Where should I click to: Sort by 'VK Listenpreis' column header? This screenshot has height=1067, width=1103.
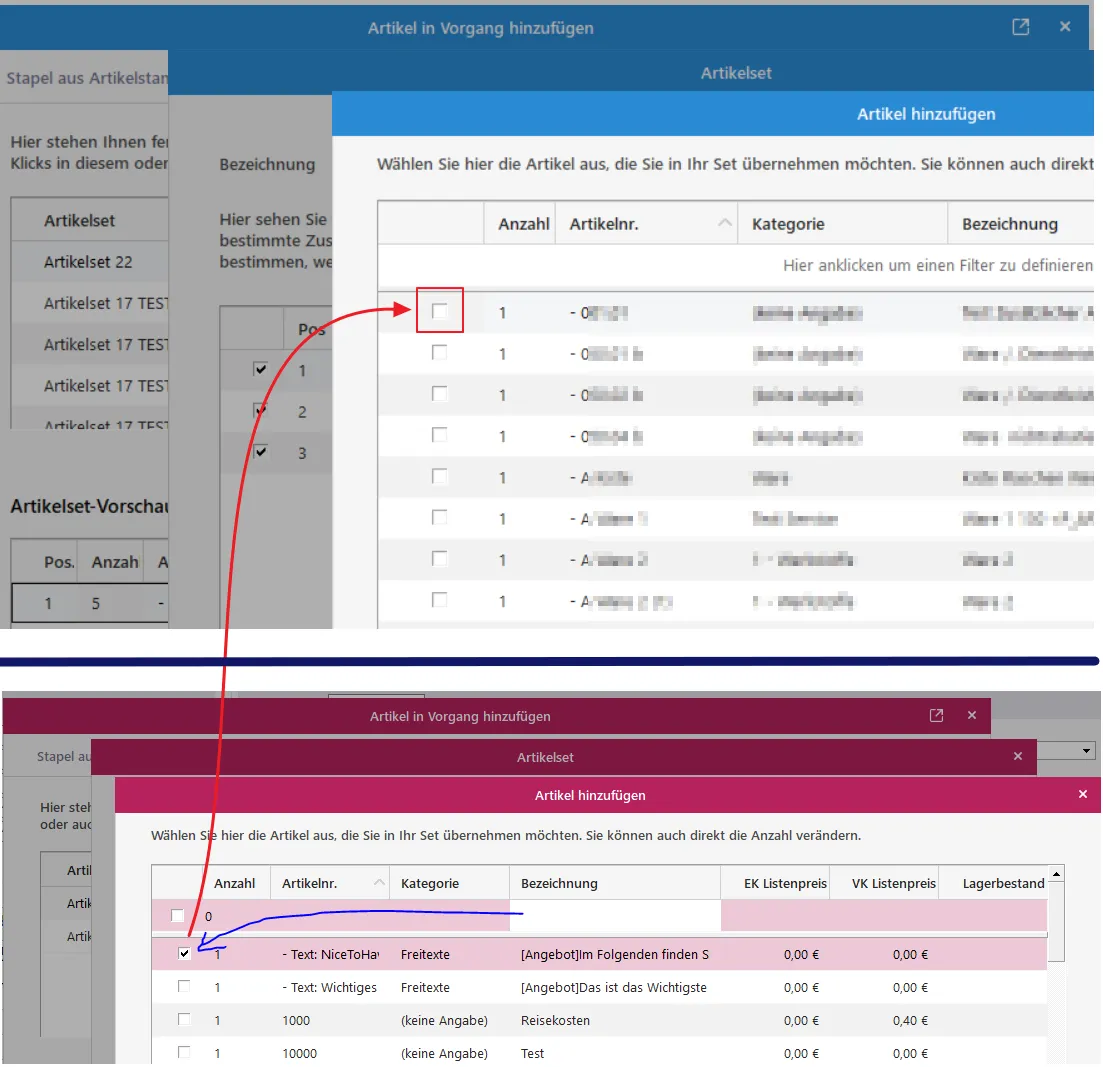pos(893,883)
